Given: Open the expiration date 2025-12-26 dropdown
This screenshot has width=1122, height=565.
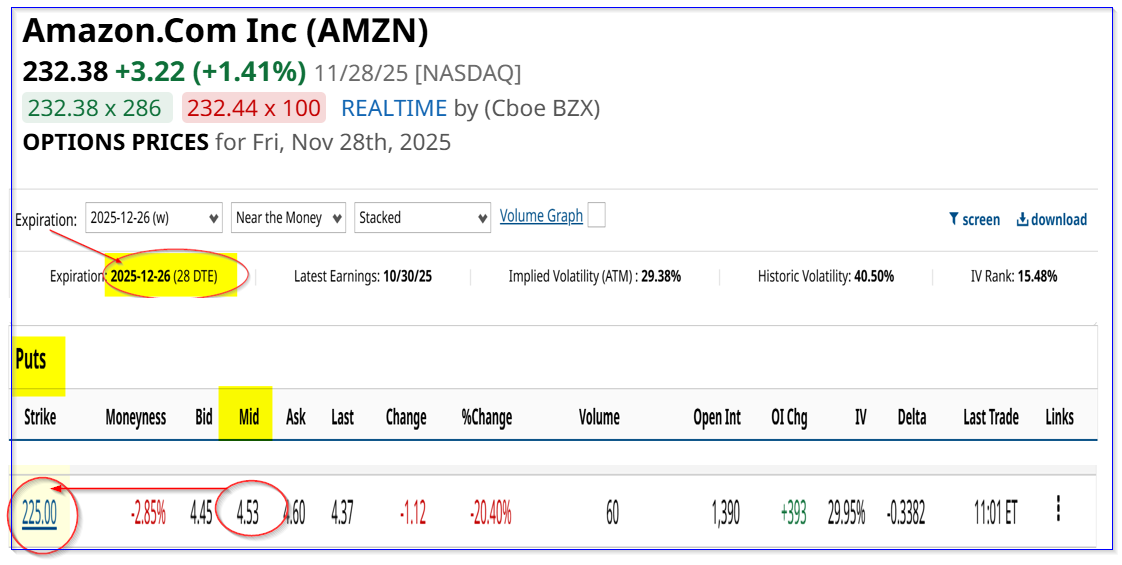Looking at the screenshot, I should (x=154, y=218).
